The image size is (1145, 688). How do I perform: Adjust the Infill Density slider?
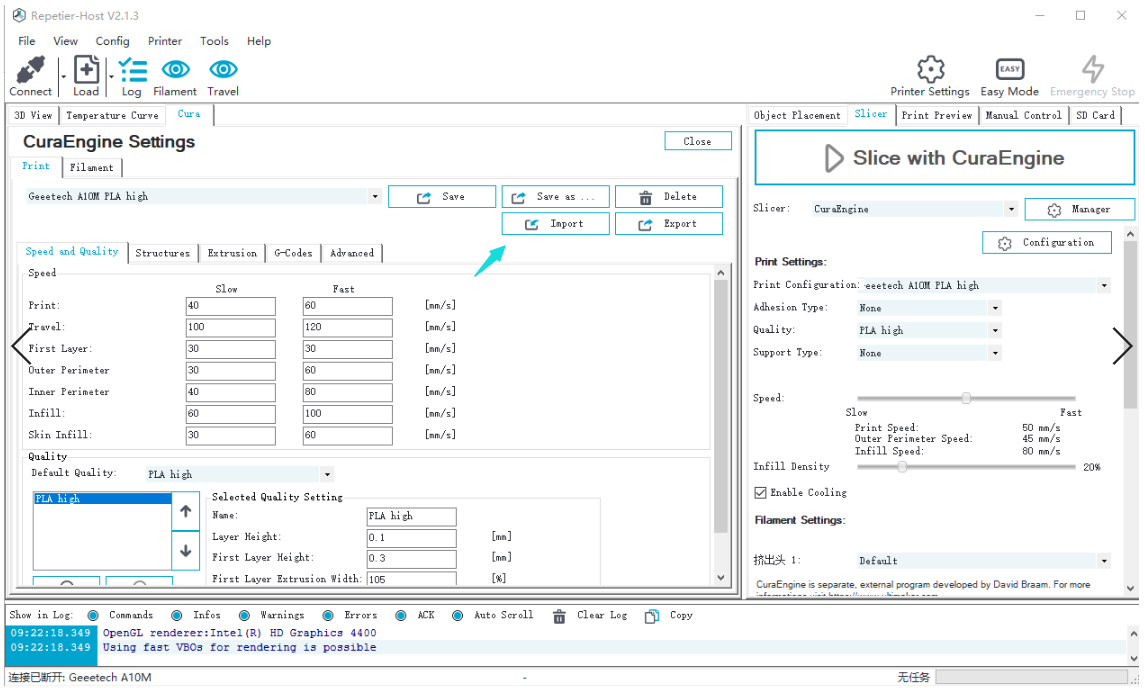(903, 467)
